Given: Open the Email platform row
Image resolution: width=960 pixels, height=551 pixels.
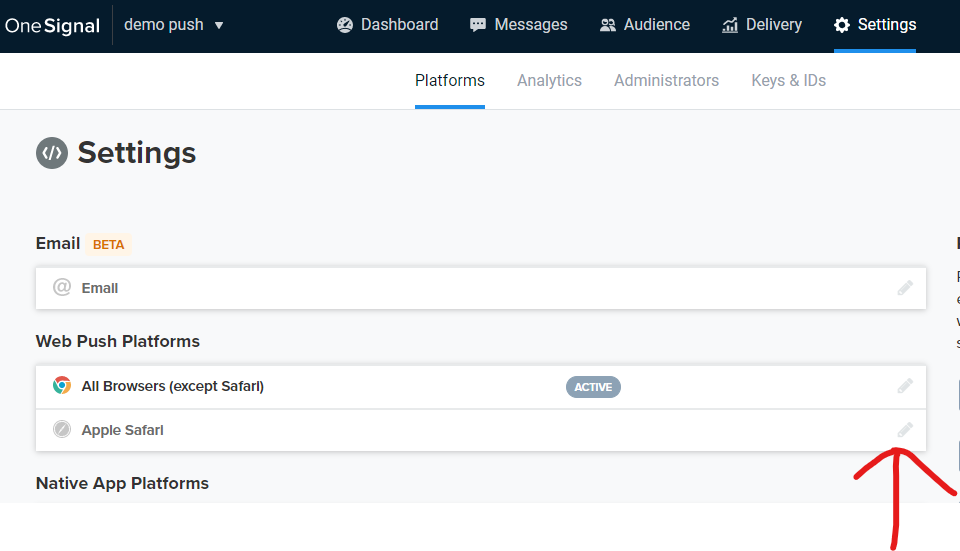Looking at the screenshot, I should pos(481,288).
